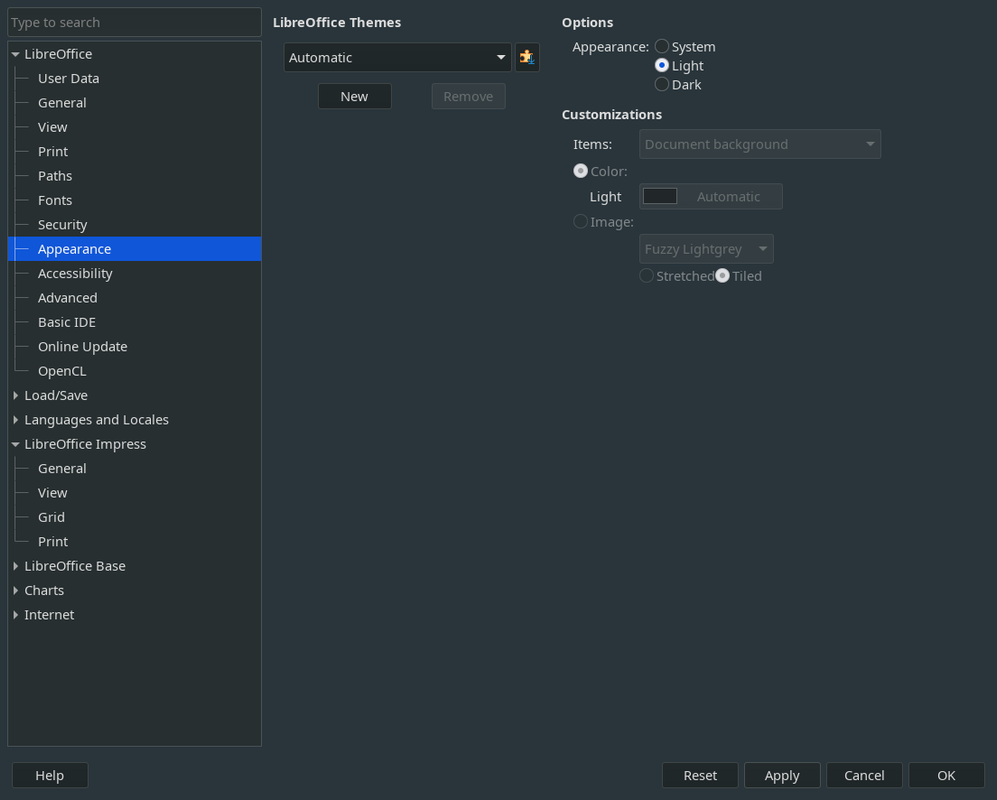Image resolution: width=997 pixels, height=800 pixels.
Task: Click the Help button
Action: click(50, 775)
